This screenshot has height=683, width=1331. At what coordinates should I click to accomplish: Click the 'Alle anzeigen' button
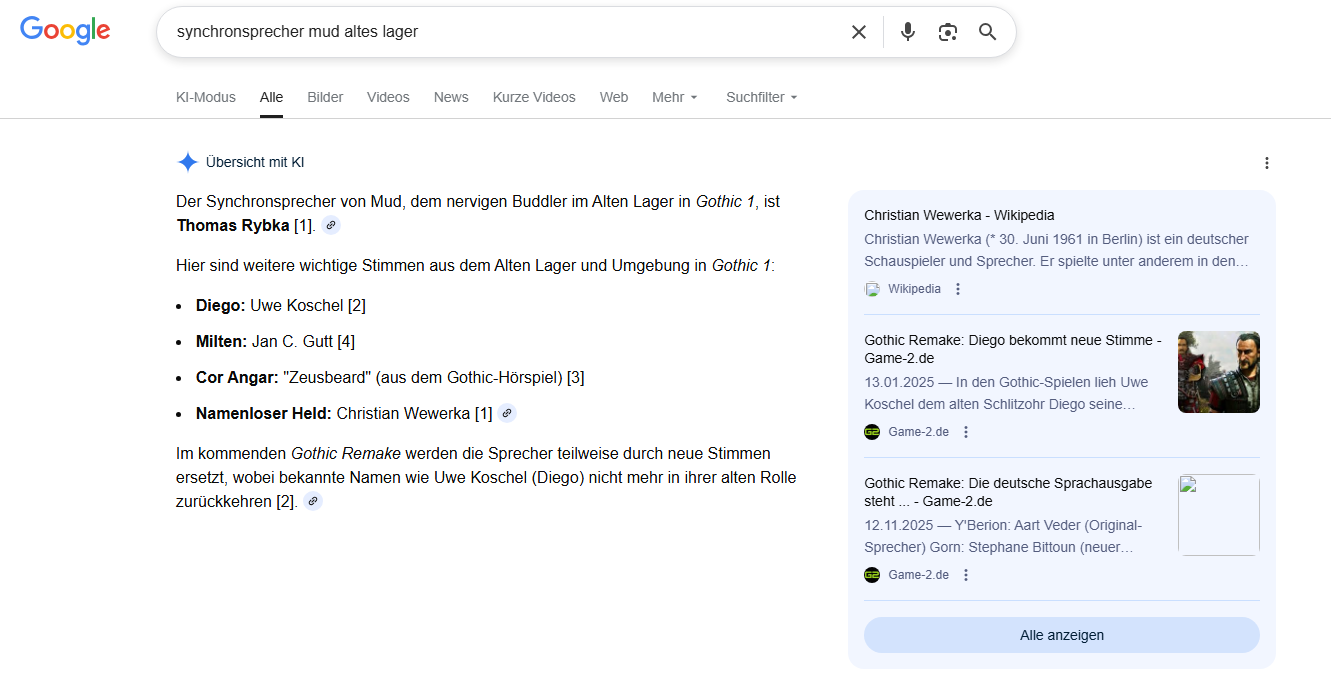tap(1062, 635)
